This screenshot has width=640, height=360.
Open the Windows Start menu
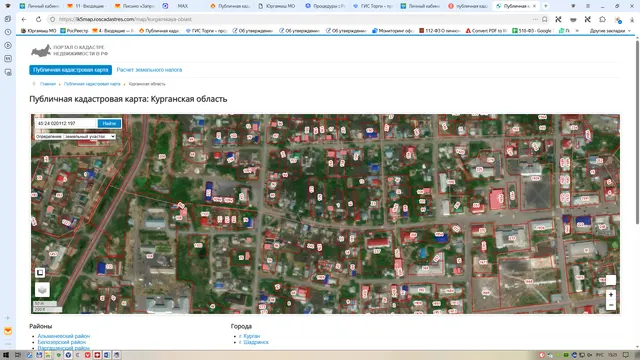6,355
